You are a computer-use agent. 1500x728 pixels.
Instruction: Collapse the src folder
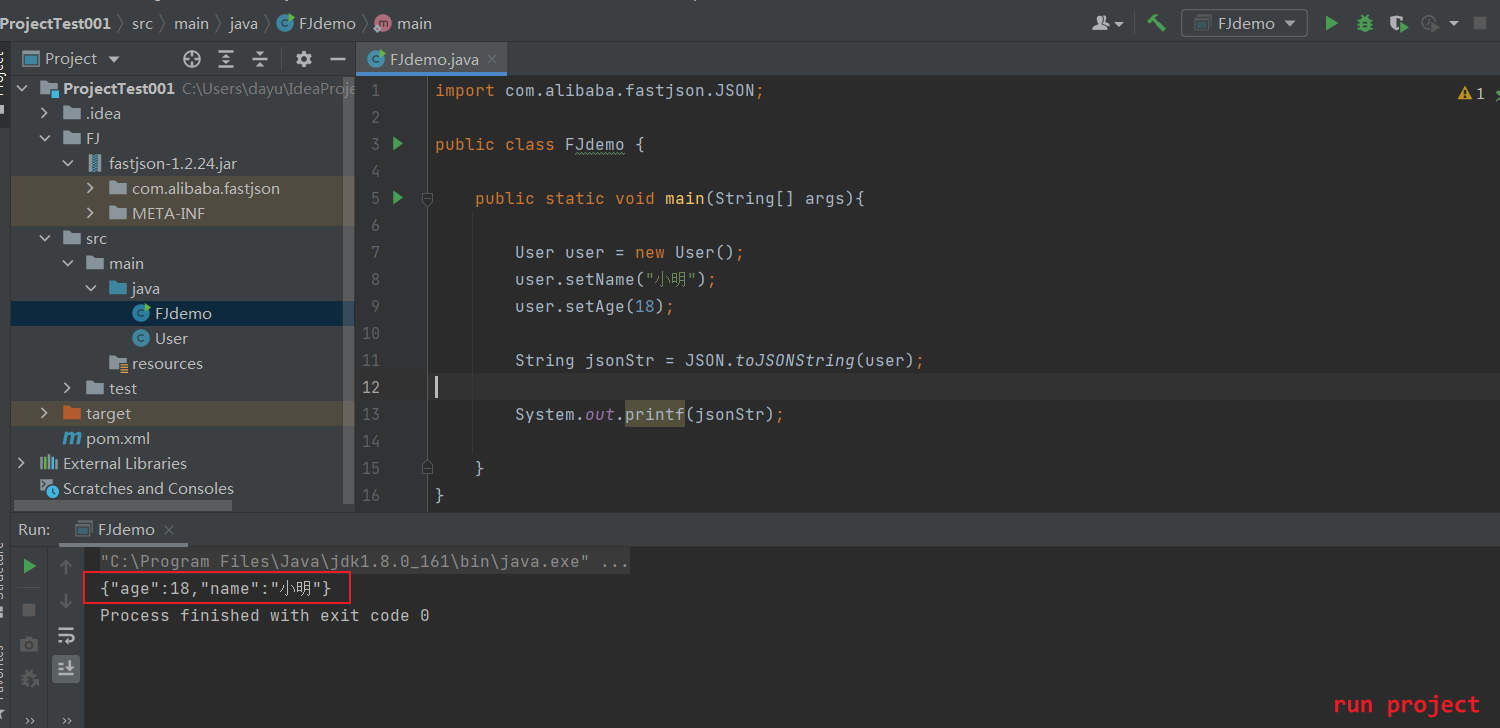44,238
